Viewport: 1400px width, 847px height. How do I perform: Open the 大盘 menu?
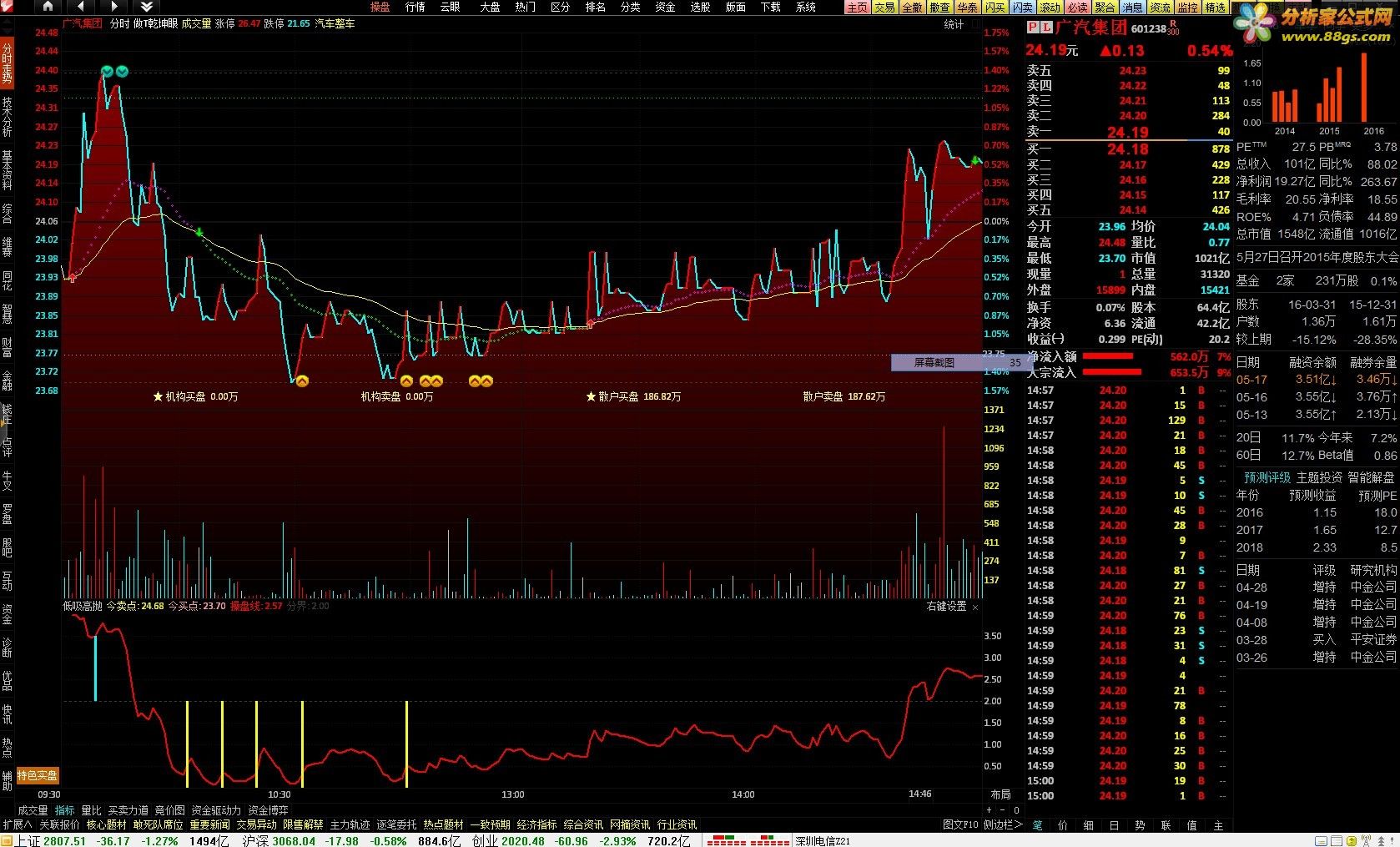(490, 7)
